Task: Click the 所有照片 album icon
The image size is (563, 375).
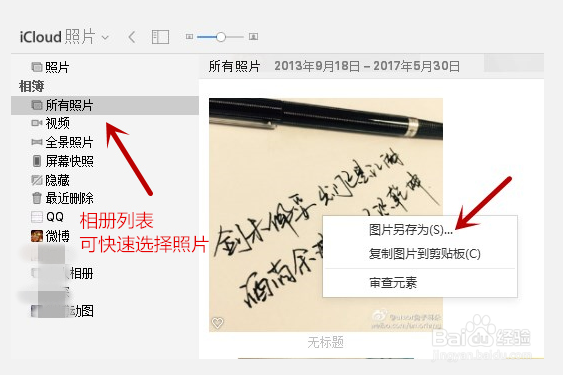Action: pos(37,105)
